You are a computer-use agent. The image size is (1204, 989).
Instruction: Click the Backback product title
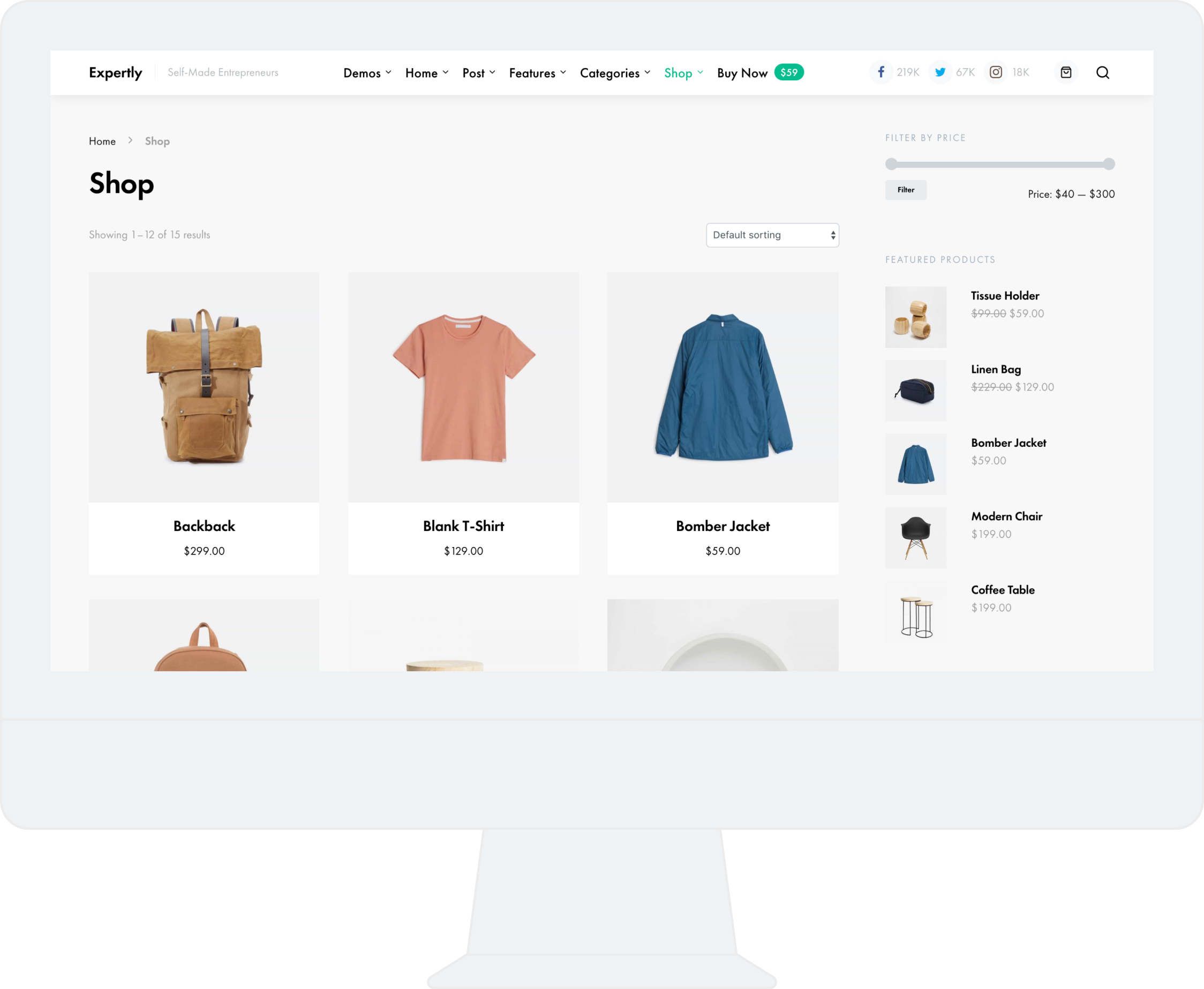click(x=204, y=526)
